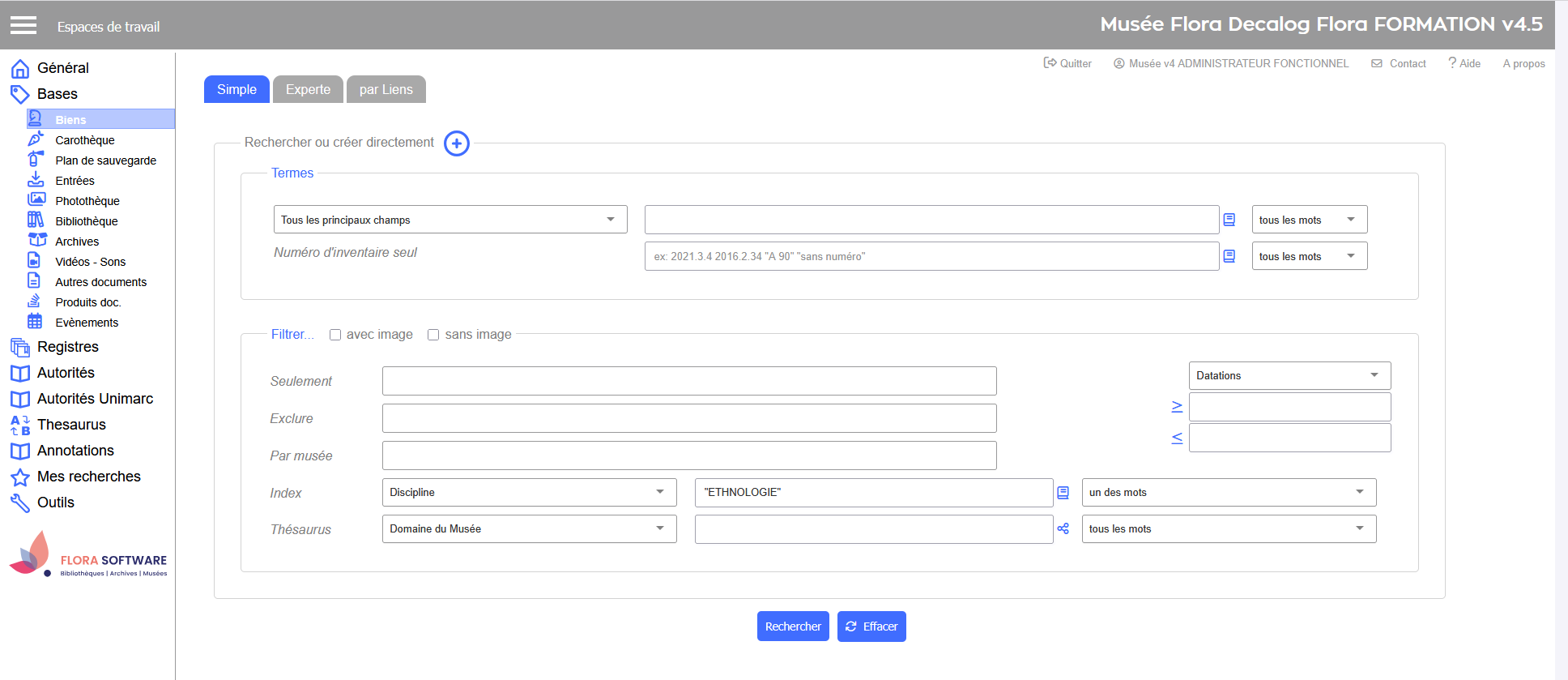1568x680 pixels.
Task: Open the Datations dropdown
Action: coord(1289,376)
